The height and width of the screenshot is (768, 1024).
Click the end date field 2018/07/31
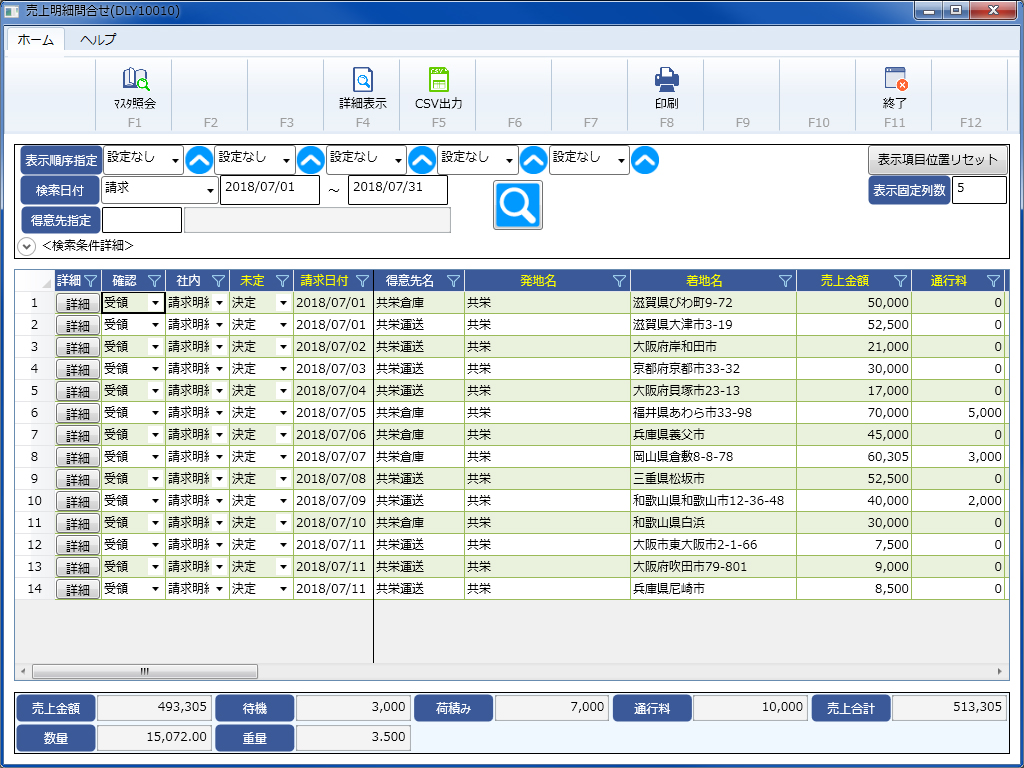398,190
